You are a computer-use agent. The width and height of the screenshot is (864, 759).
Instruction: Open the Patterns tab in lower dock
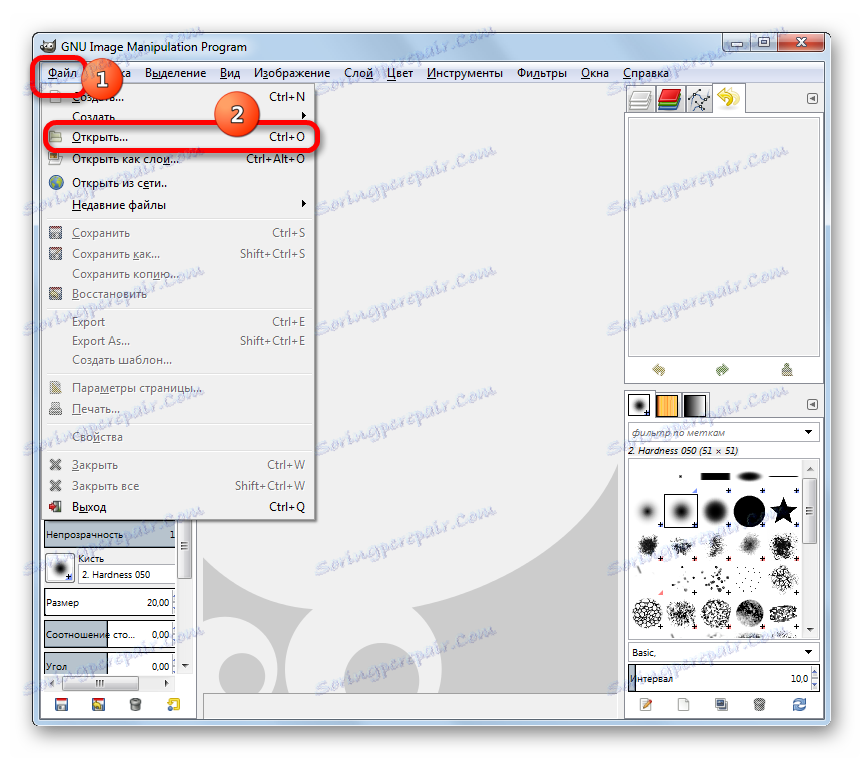pos(667,405)
